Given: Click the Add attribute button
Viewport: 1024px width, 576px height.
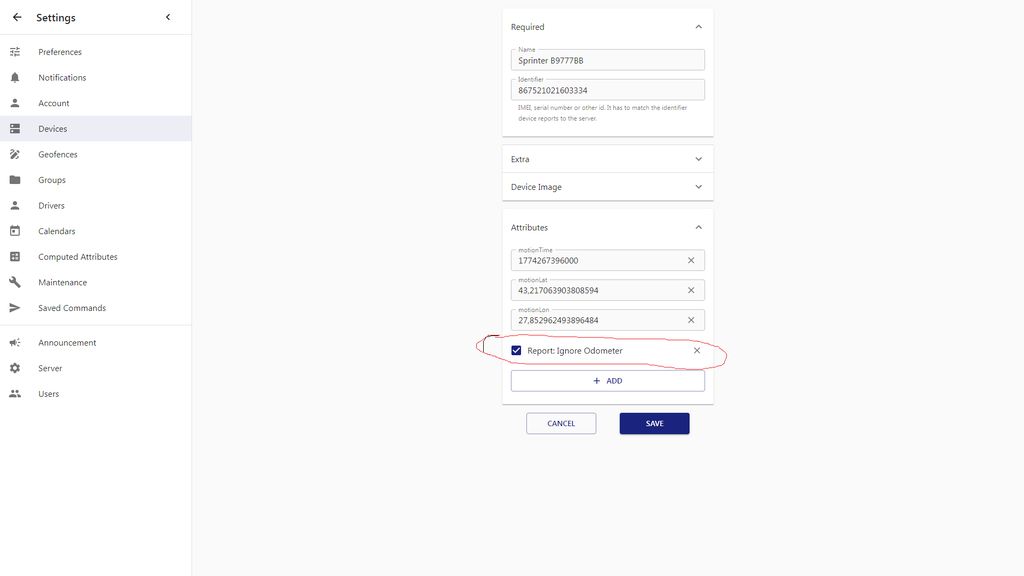Looking at the screenshot, I should click(x=607, y=381).
